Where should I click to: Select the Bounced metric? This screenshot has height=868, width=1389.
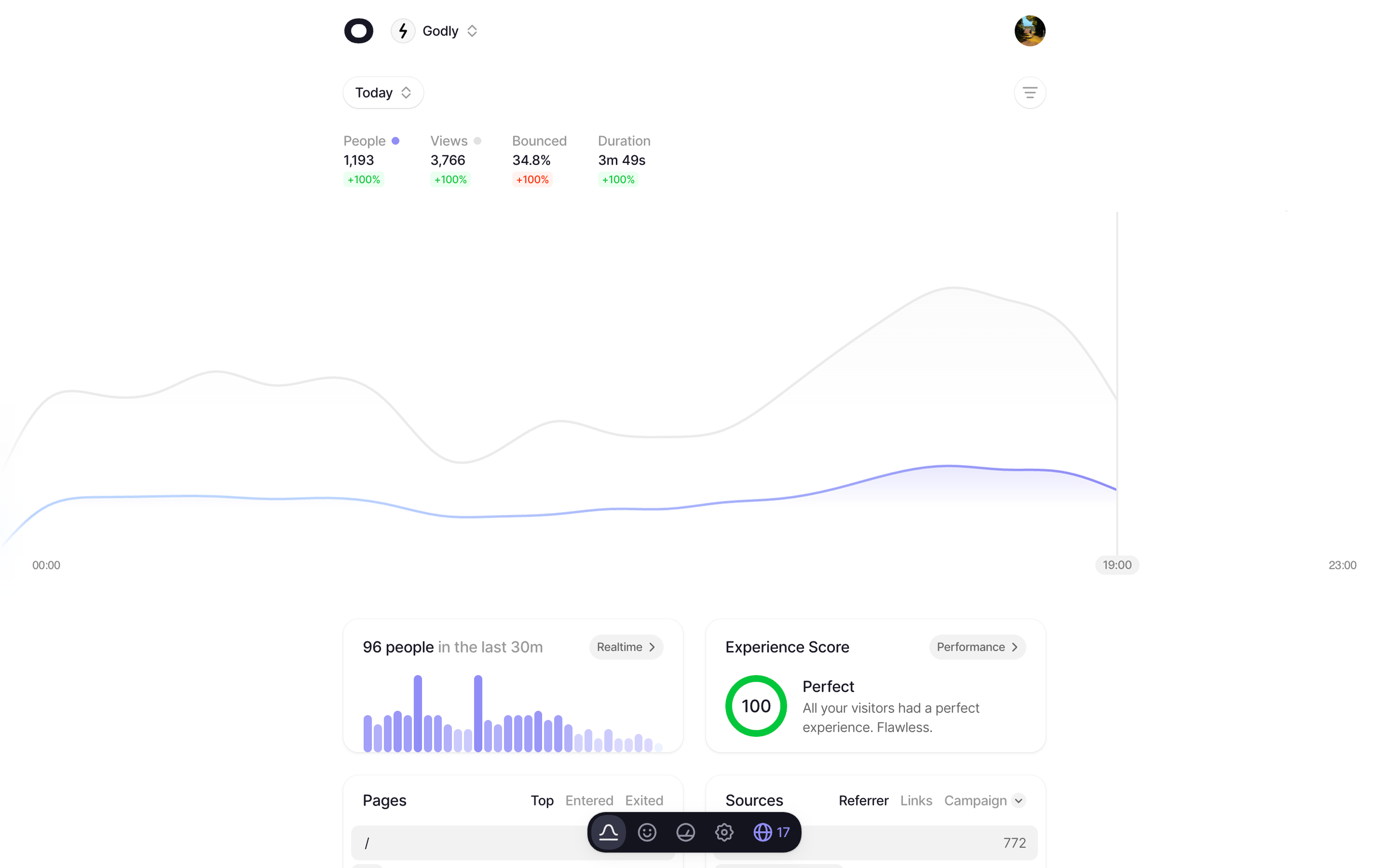tap(539, 141)
